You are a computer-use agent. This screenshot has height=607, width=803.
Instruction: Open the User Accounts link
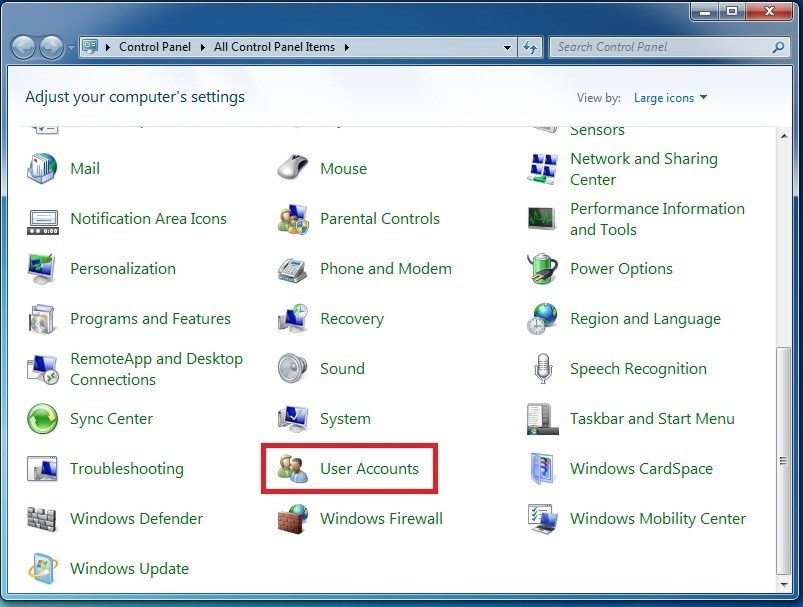point(369,468)
